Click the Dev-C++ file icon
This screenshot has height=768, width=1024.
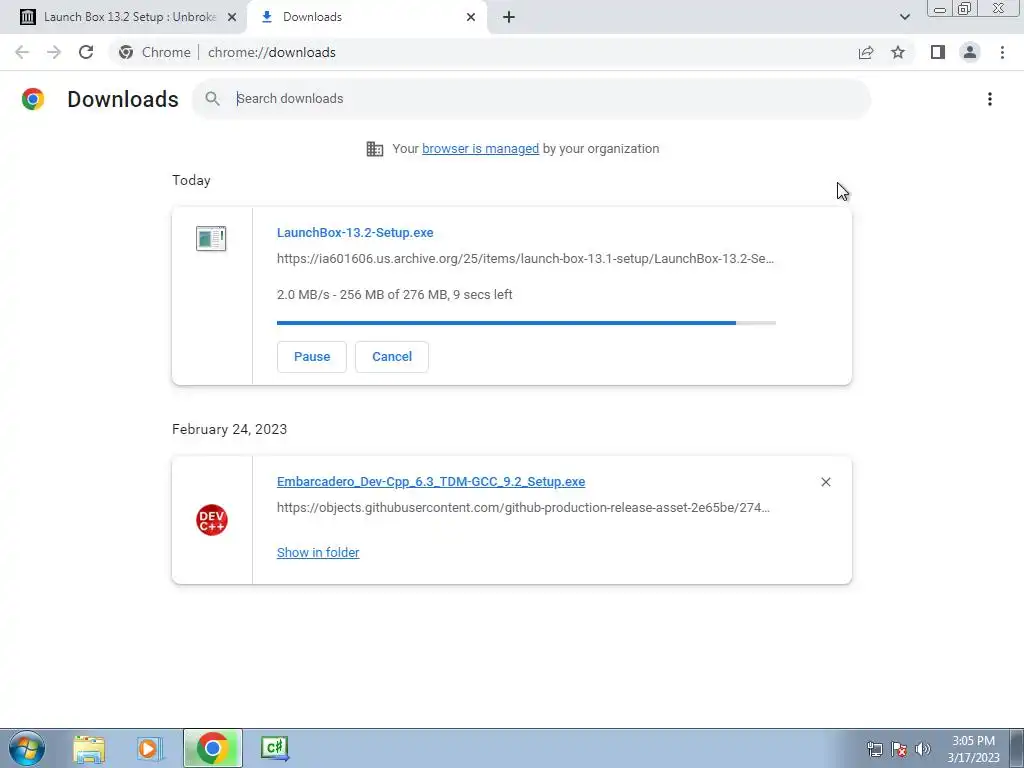212,520
